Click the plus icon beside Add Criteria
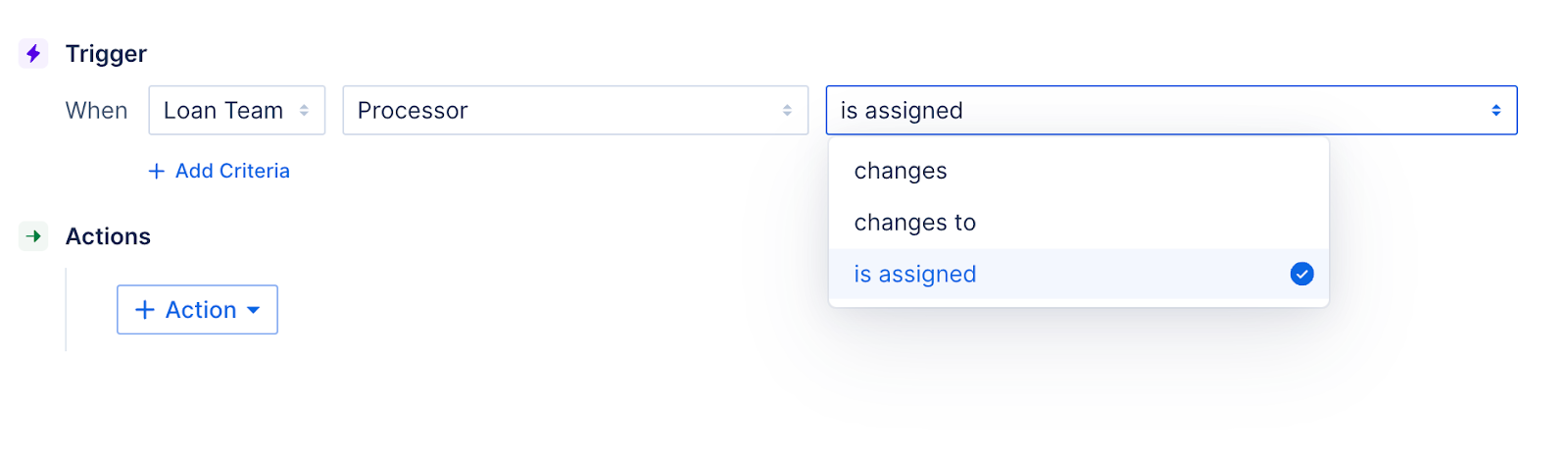Image resolution: width=1568 pixels, height=459 pixels. [x=156, y=171]
